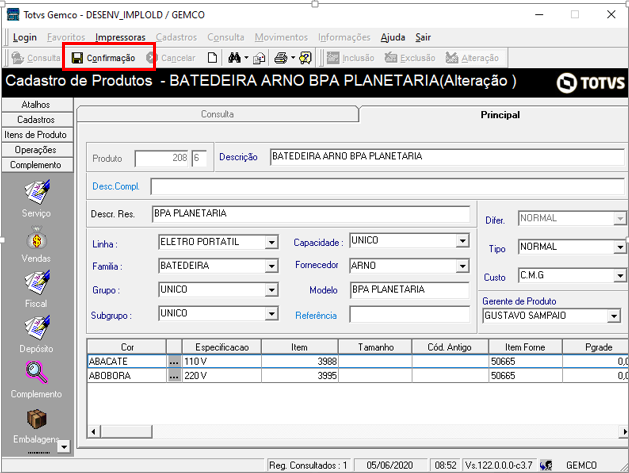This screenshot has width=629, height=473.
Task: Click the grid horizontal scrollbar thumb
Action: tap(126, 432)
